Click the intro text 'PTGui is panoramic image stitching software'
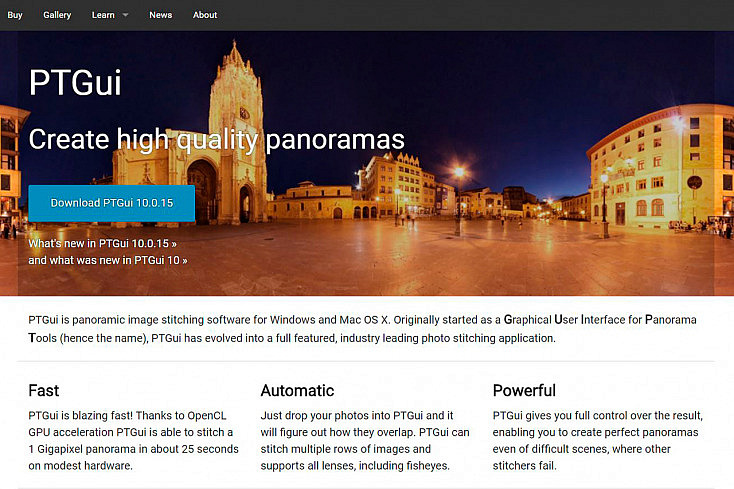The width and height of the screenshot is (734, 489). [x=139, y=320]
